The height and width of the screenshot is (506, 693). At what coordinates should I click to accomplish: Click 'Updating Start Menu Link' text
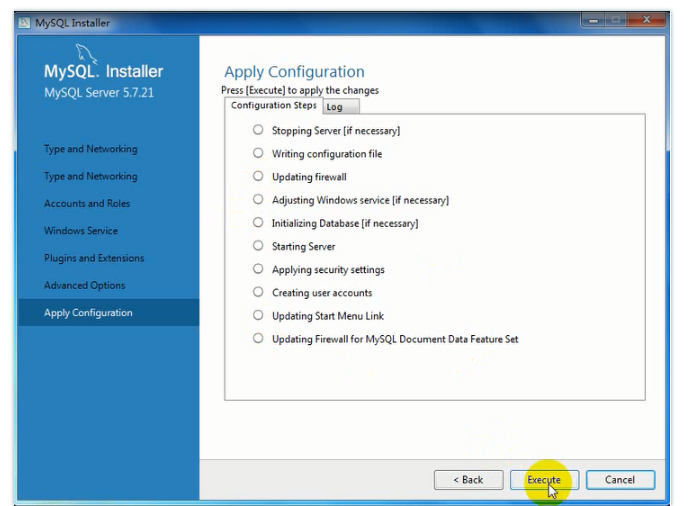coord(327,316)
